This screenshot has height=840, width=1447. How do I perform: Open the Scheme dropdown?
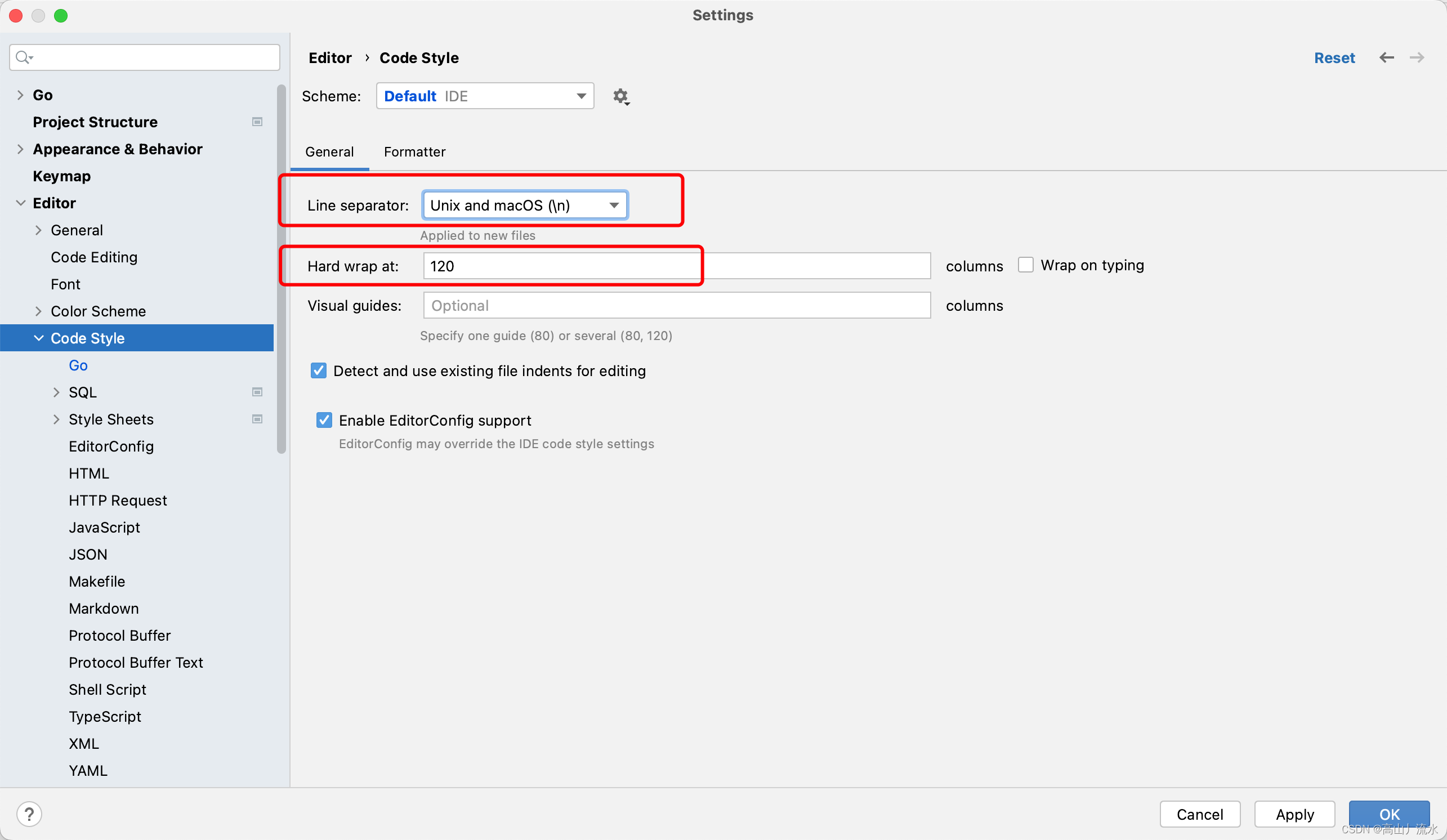(x=485, y=96)
